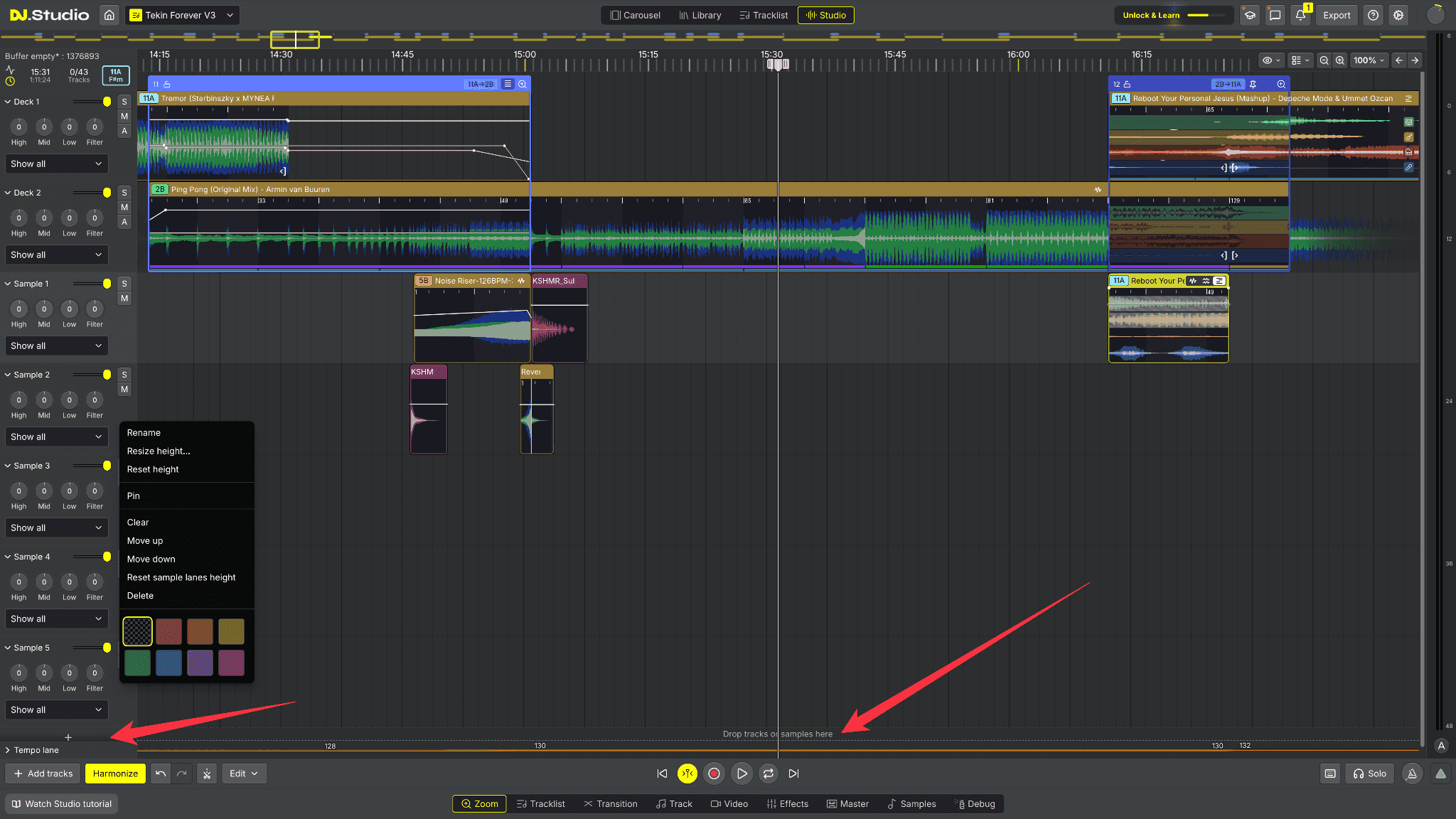The image size is (1456, 819).
Task: Skip to previous transition
Action: click(662, 773)
